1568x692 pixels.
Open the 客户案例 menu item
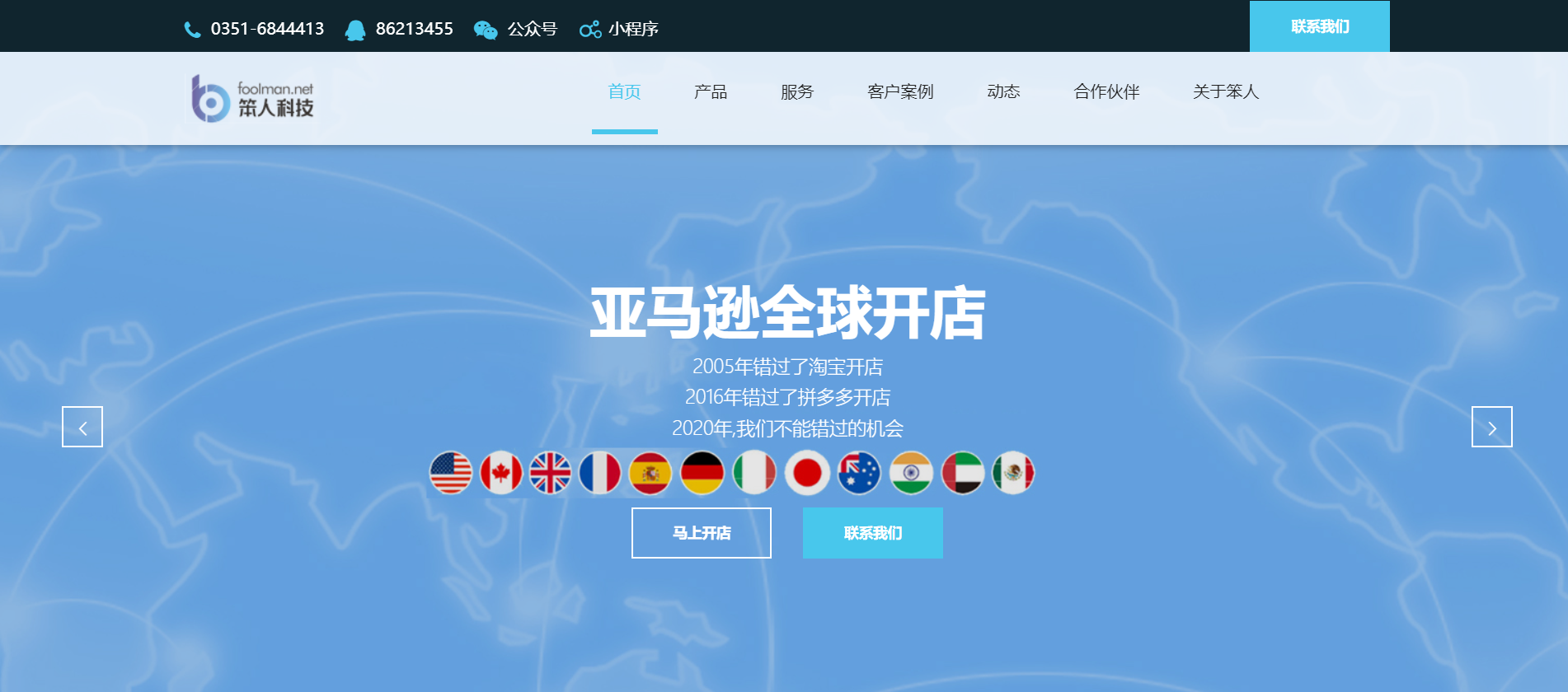[x=900, y=91]
